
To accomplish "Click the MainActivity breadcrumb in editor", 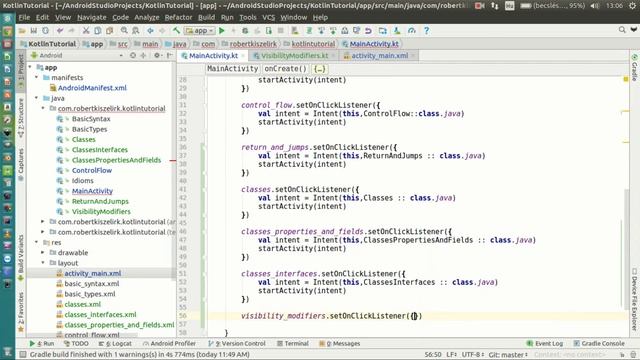I will [233, 69].
